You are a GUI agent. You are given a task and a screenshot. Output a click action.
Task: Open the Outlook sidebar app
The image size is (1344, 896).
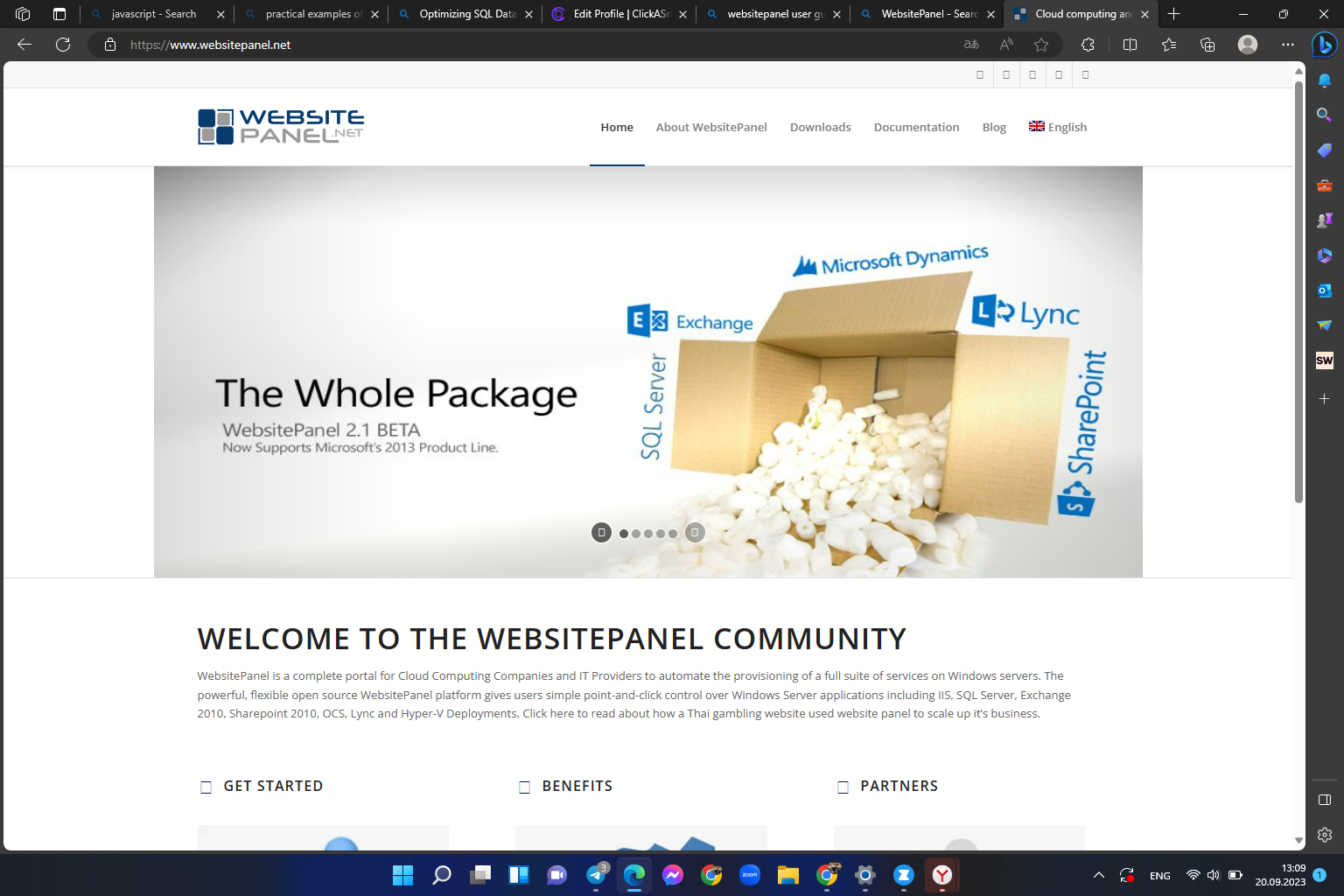[1325, 290]
